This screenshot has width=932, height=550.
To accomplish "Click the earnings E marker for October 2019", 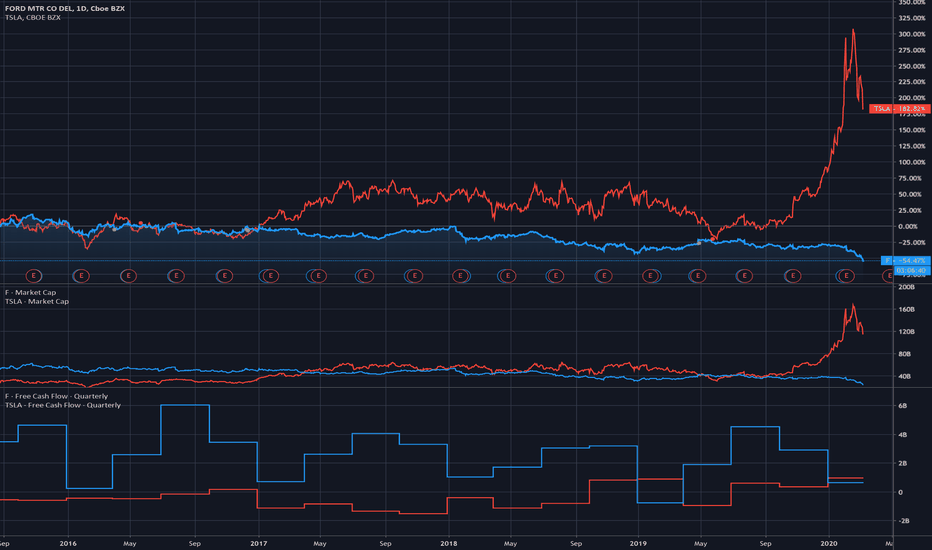I will [793, 276].
